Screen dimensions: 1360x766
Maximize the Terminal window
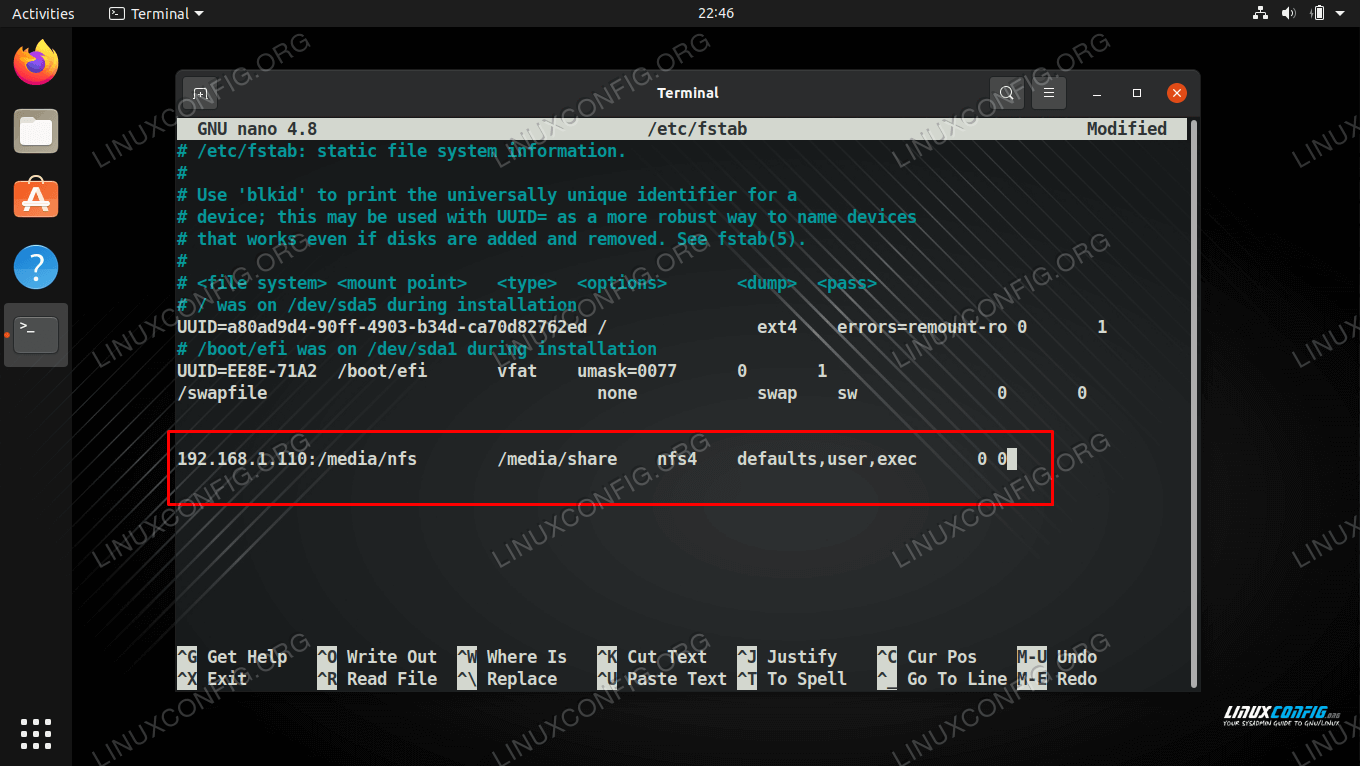(x=1137, y=93)
